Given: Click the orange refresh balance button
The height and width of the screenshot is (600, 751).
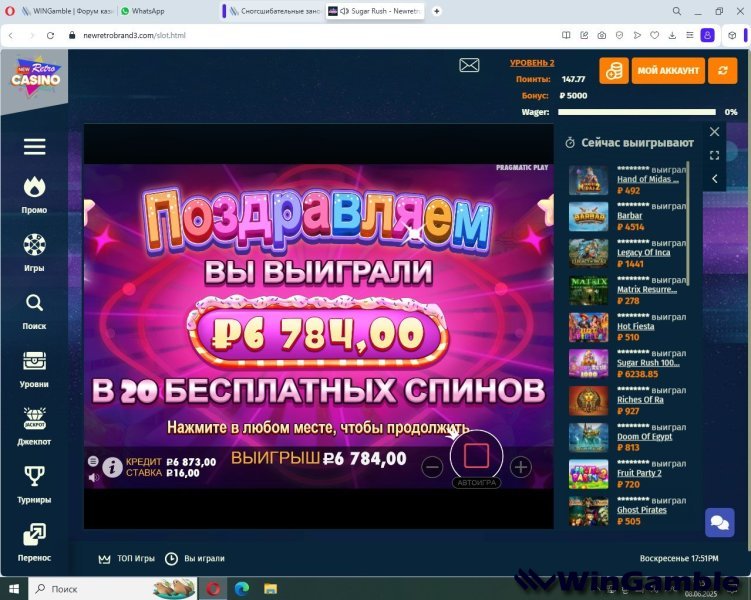Looking at the screenshot, I should coord(723,70).
